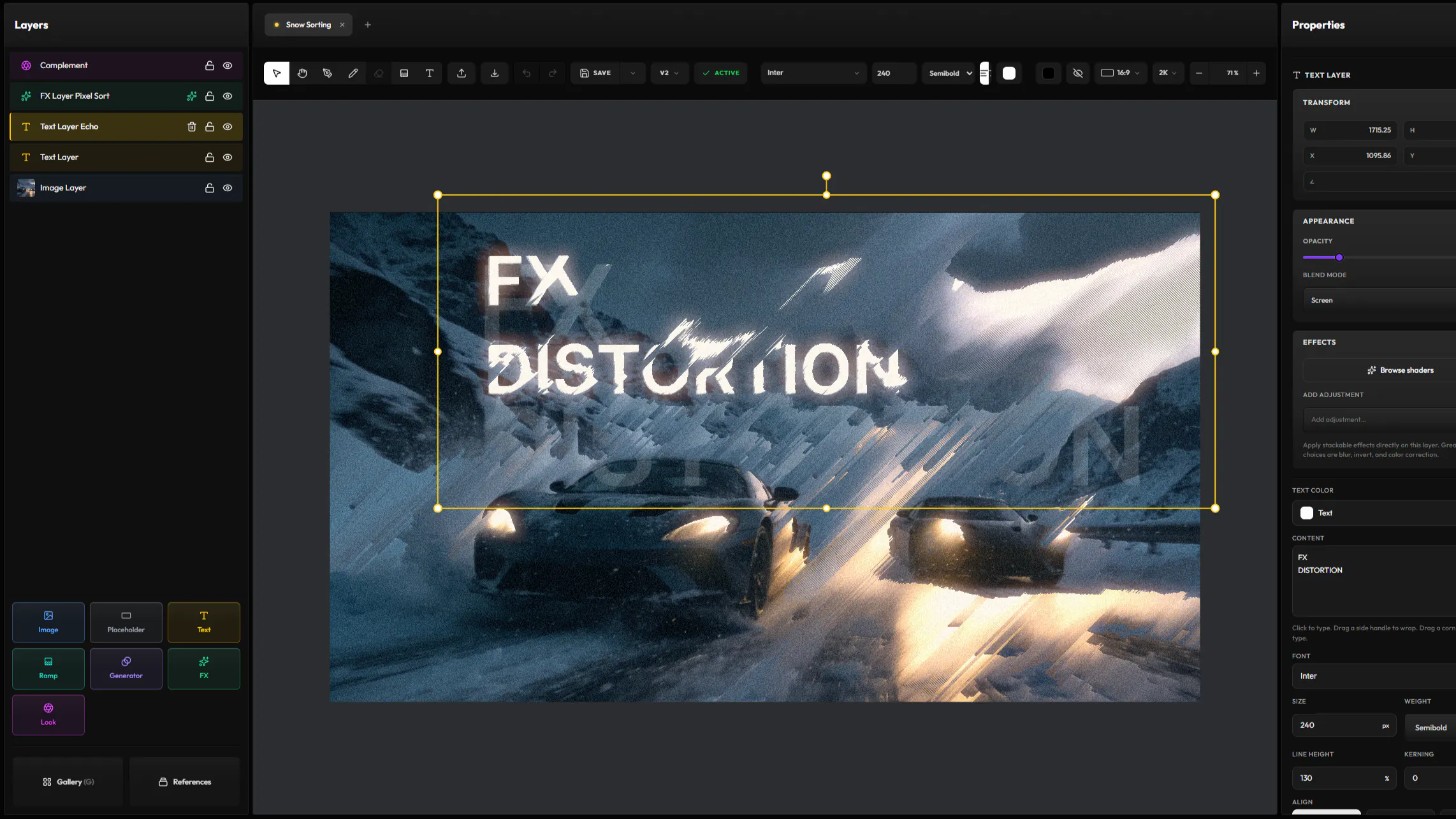This screenshot has width=1456, height=819.
Task: Open the V2 version dropdown
Action: pos(669,73)
